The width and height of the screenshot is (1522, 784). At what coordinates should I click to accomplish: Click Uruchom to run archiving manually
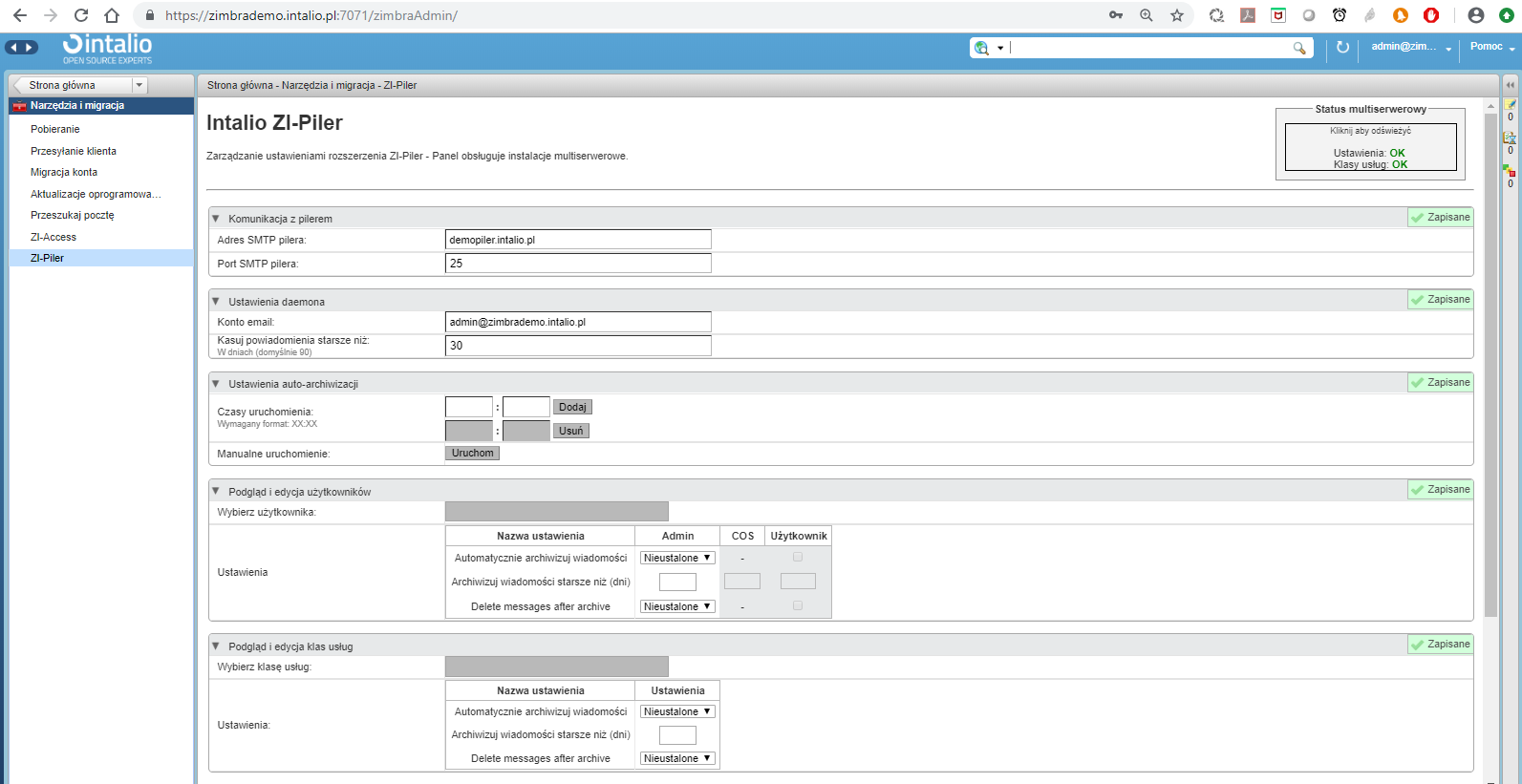point(473,453)
